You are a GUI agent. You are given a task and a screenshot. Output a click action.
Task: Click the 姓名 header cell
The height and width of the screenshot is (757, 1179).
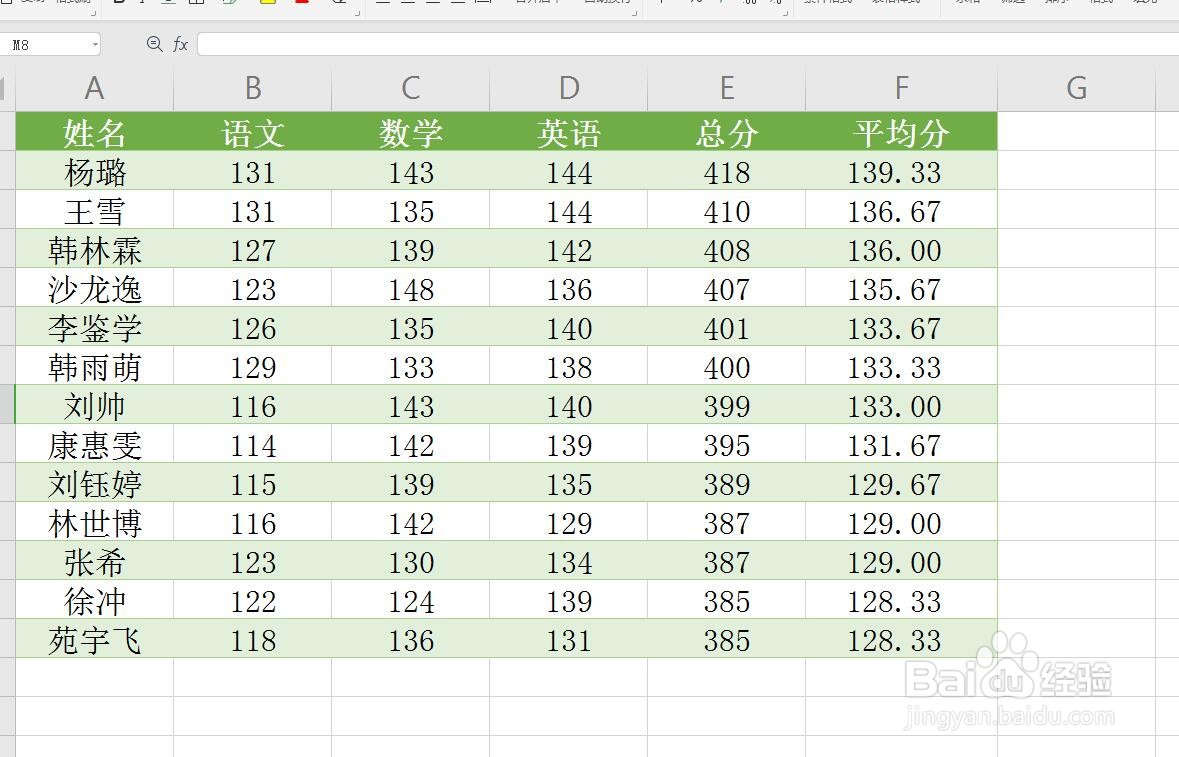tap(95, 132)
